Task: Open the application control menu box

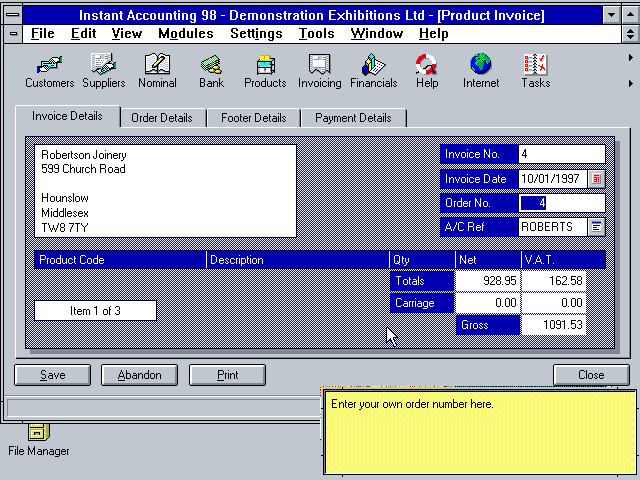Action: pos(13,15)
